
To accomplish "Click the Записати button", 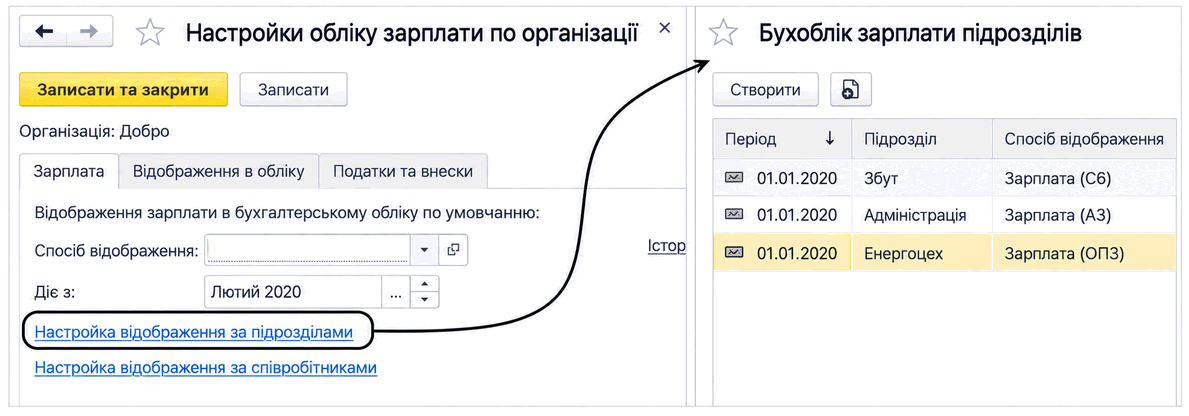I will [293, 89].
